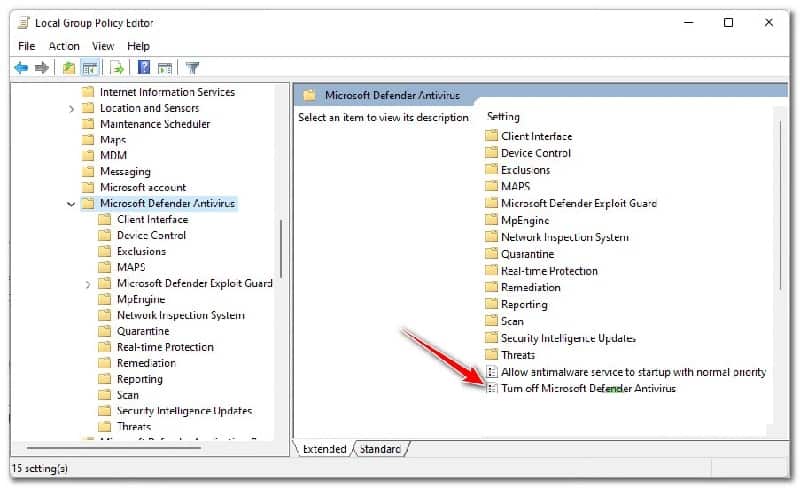Click the Forward arrow toolbar icon

[42, 67]
